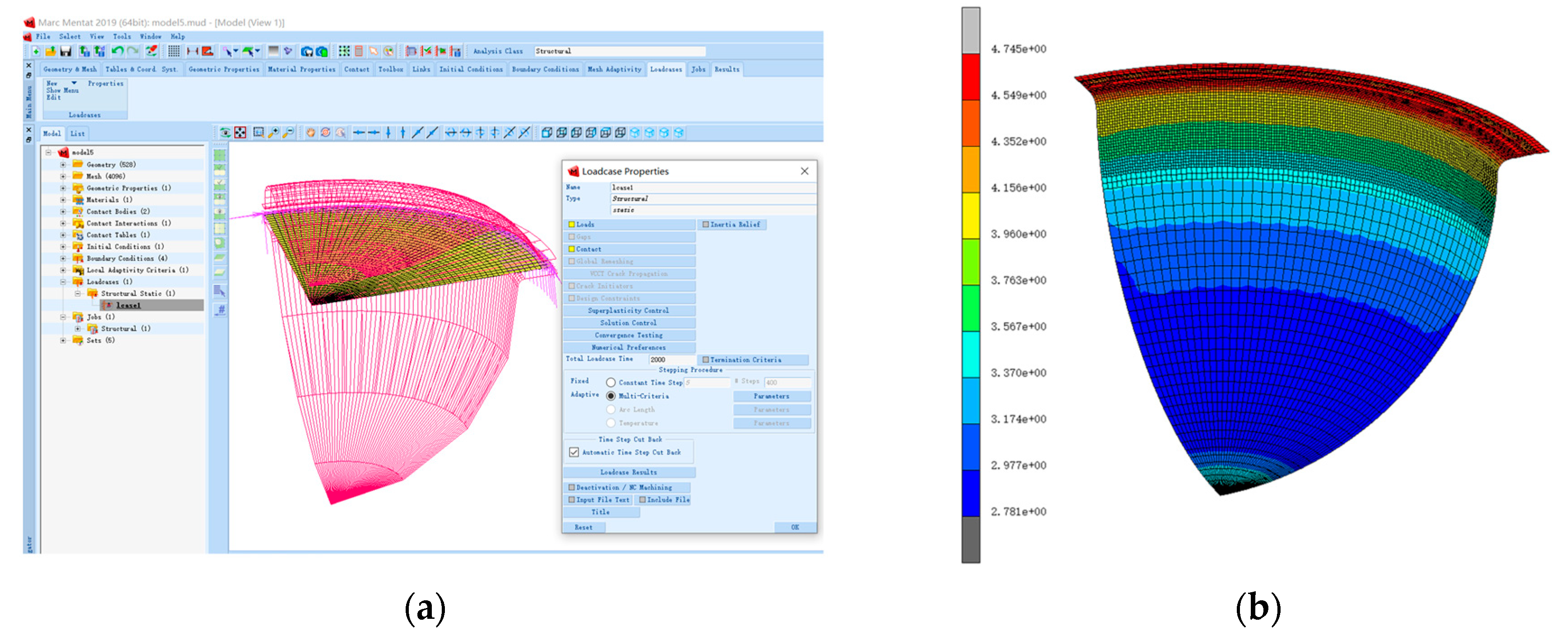1568x640 pixels.
Task: Collapse the Structural Static (1) node
Action: [x=78, y=294]
